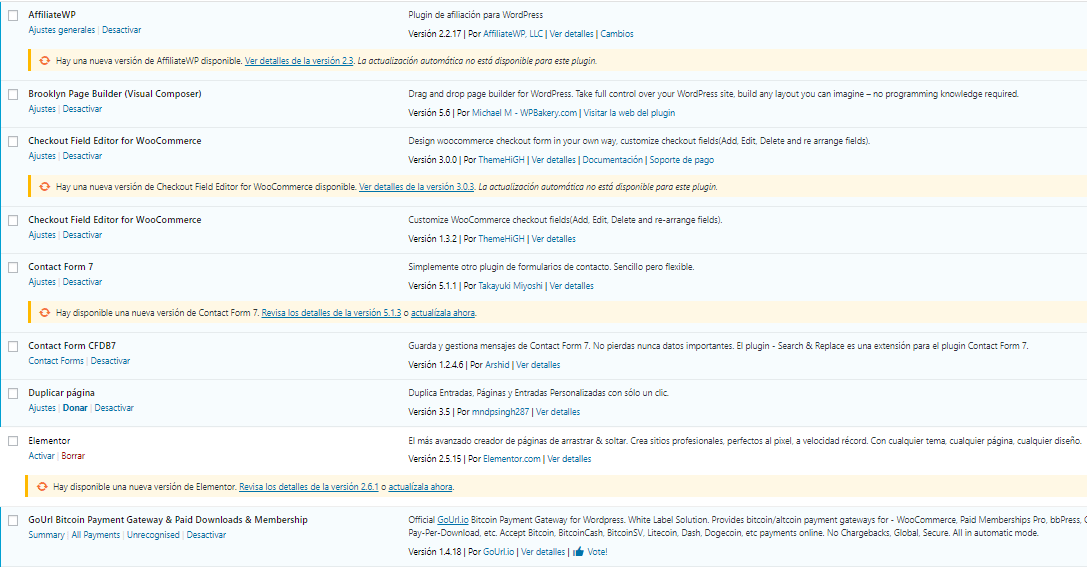
Task: Open Ver detalles de la versión 2.3
Action: coord(299,61)
